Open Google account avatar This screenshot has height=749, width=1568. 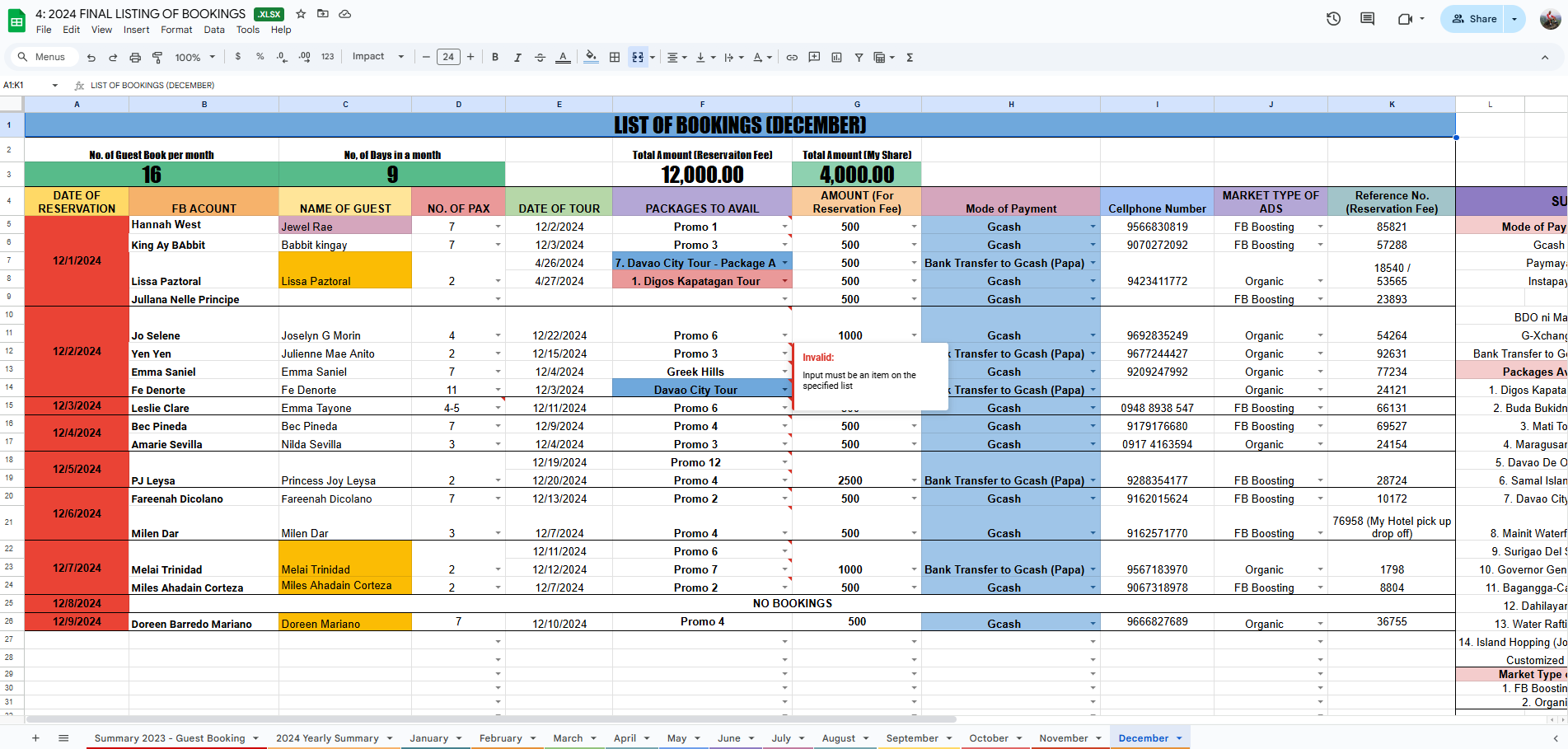[1550, 19]
